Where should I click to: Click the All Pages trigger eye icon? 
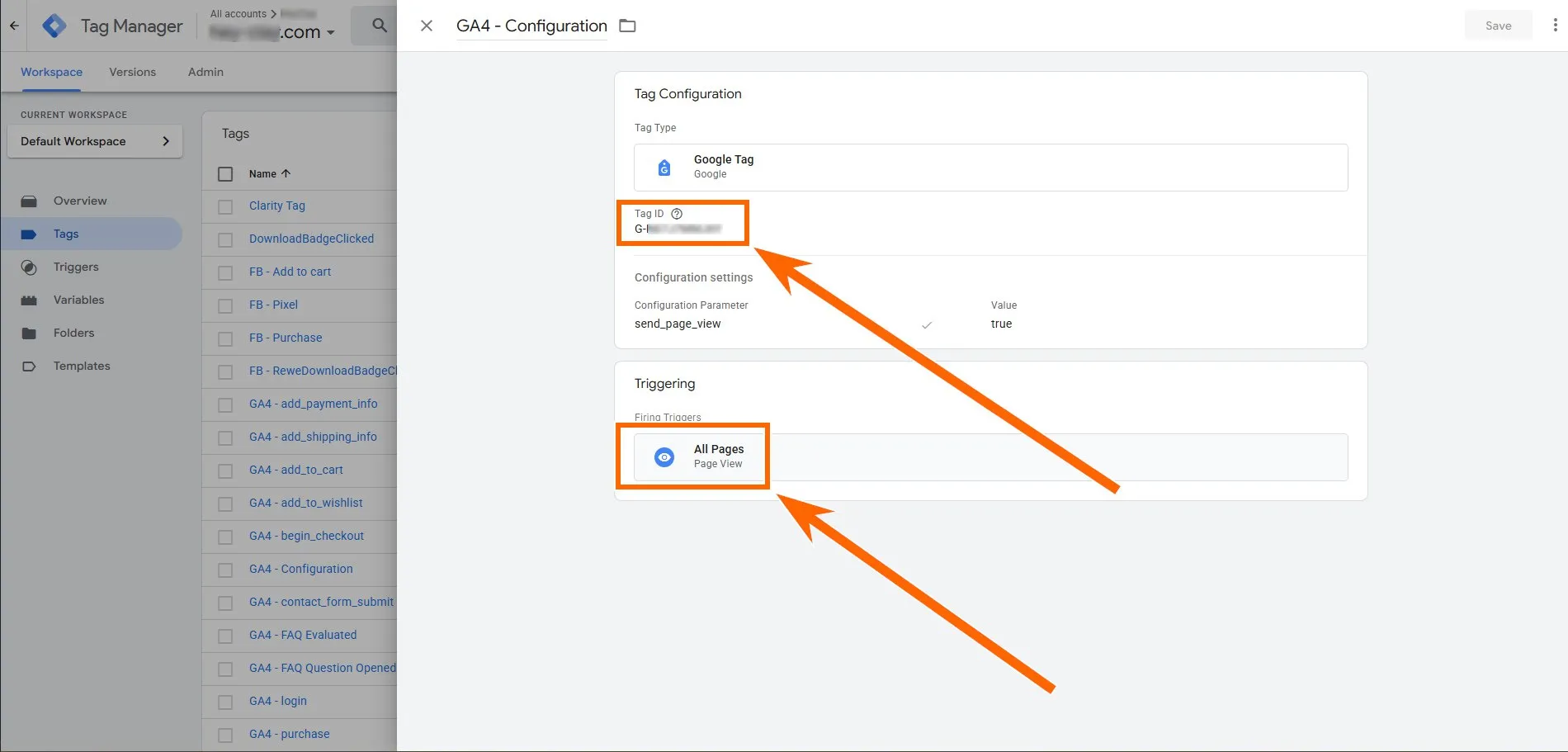[664, 456]
